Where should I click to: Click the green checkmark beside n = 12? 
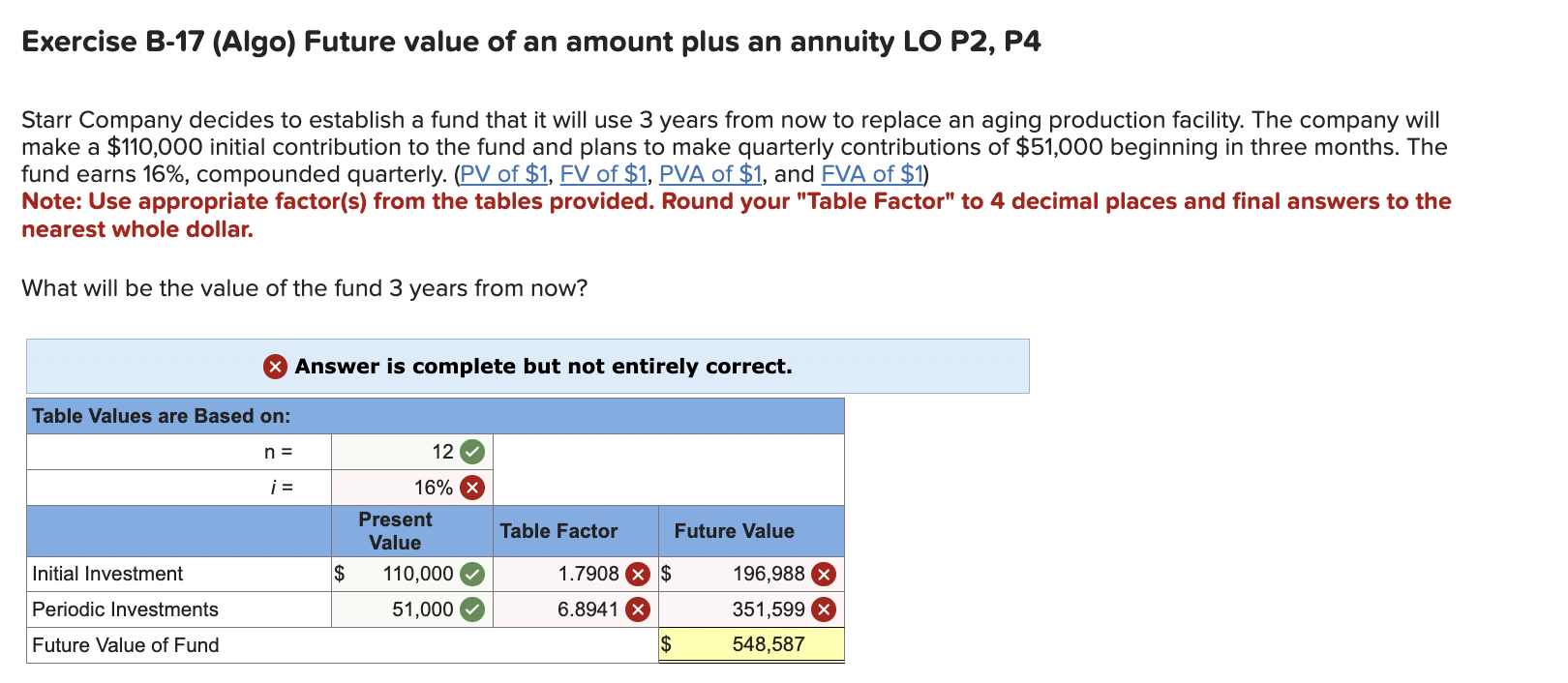point(472,452)
